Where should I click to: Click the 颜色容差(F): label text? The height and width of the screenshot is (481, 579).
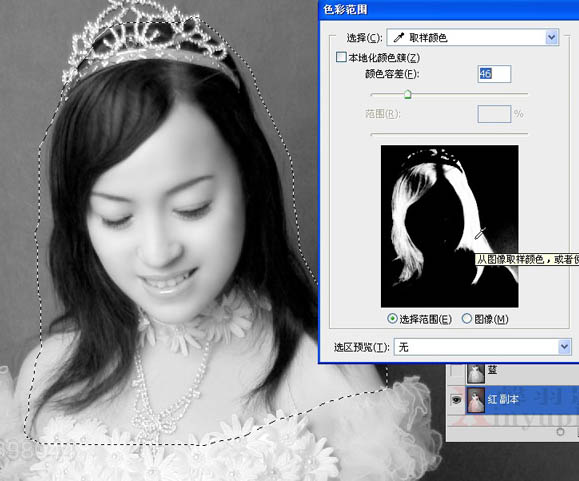tap(392, 74)
